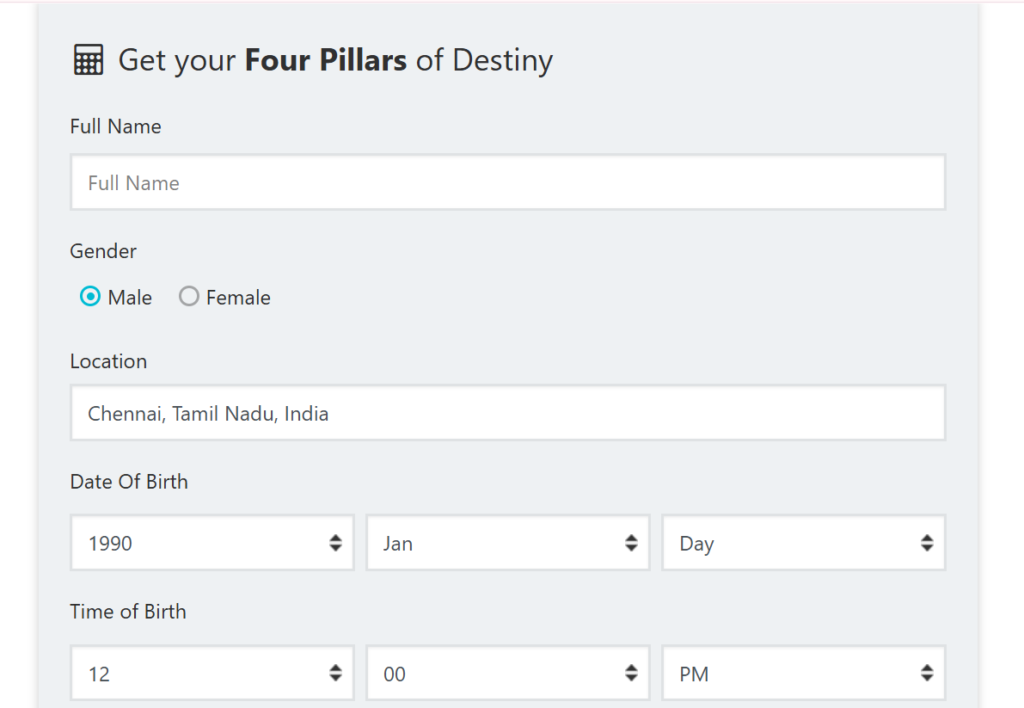Open the minutes dropdown showing 00
Image resolution: width=1024 pixels, height=708 pixels.
pyautogui.click(x=495, y=674)
